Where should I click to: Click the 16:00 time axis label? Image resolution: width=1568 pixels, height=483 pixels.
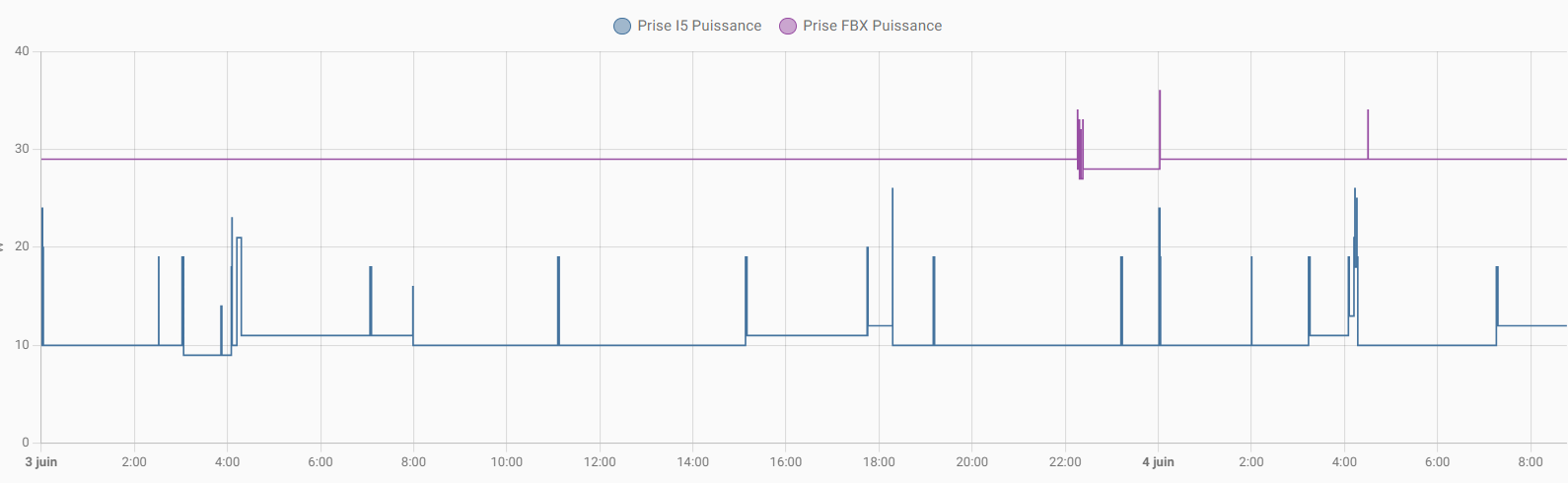click(x=786, y=461)
